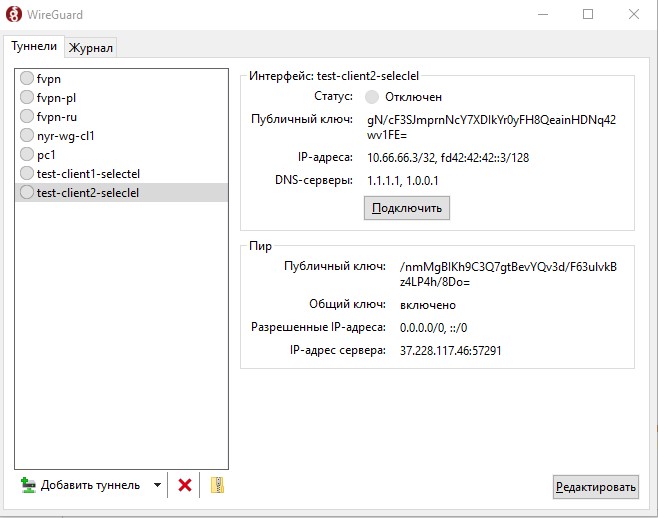Screen dimensions: 658x518
Task: Click the add tunnel computer icon
Action: point(28,485)
